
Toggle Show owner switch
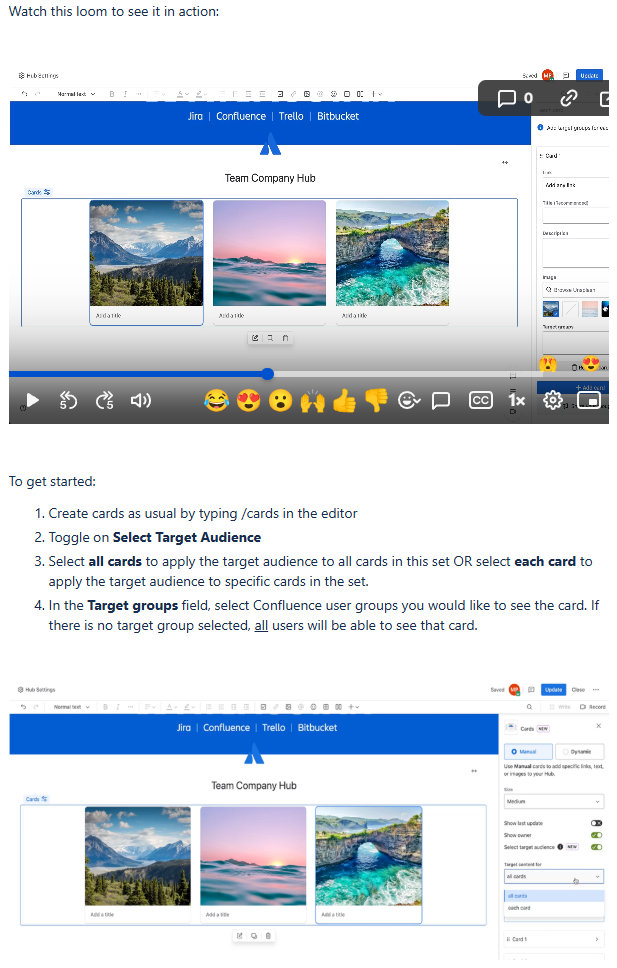coord(597,835)
